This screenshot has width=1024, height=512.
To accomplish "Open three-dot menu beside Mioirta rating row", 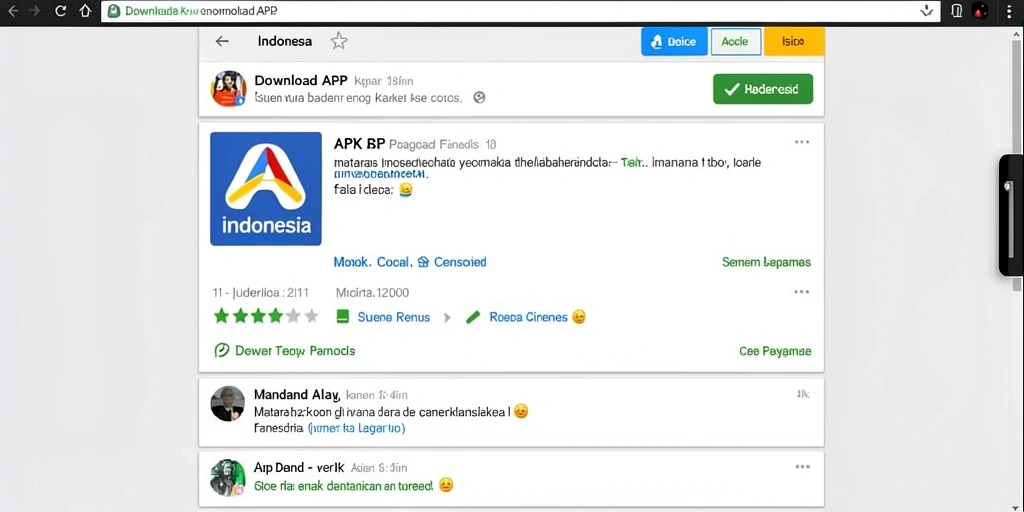I will pos(802,292).
